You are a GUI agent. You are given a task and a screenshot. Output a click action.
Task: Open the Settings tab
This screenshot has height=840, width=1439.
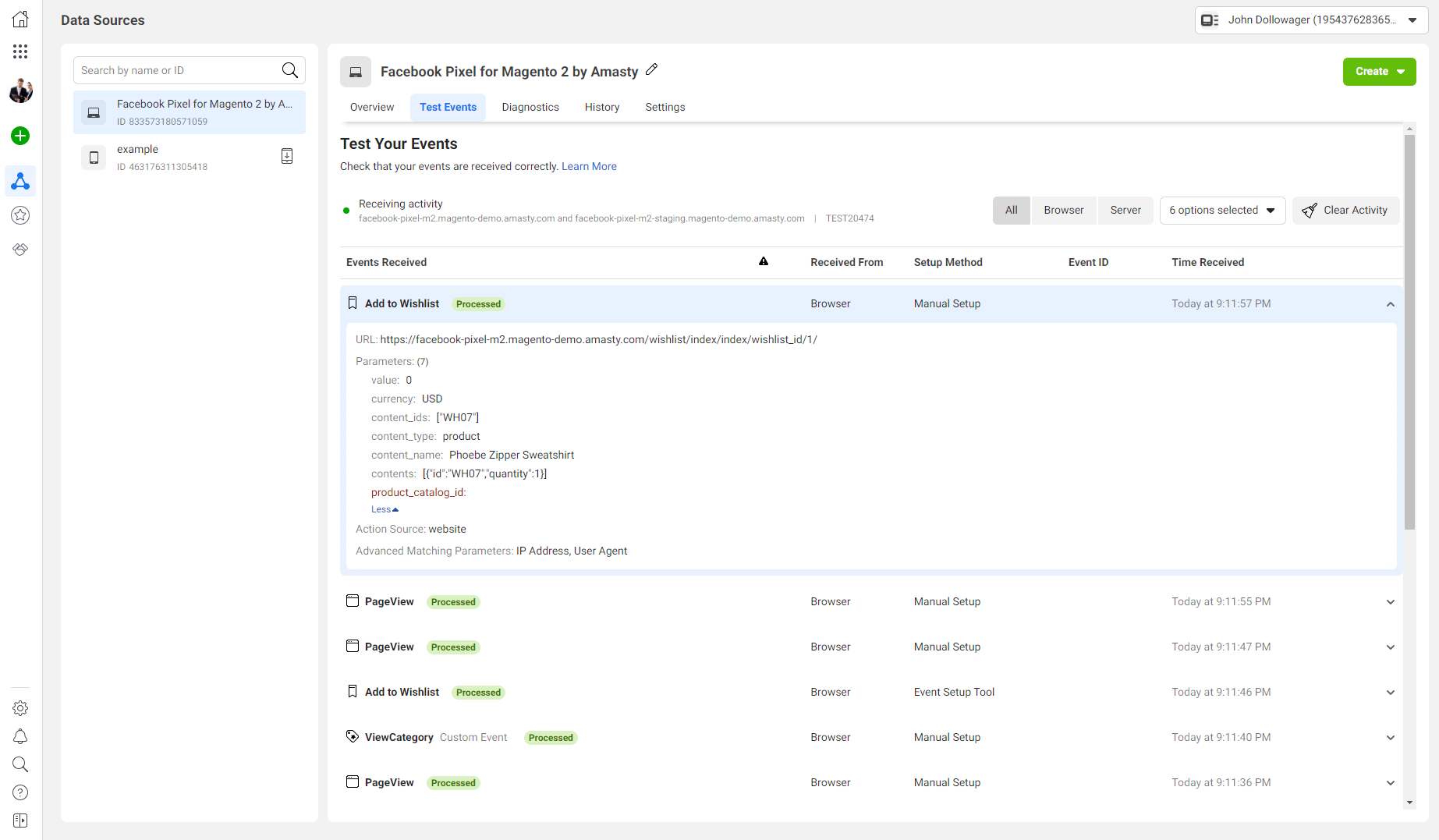[x=665, y=108]
